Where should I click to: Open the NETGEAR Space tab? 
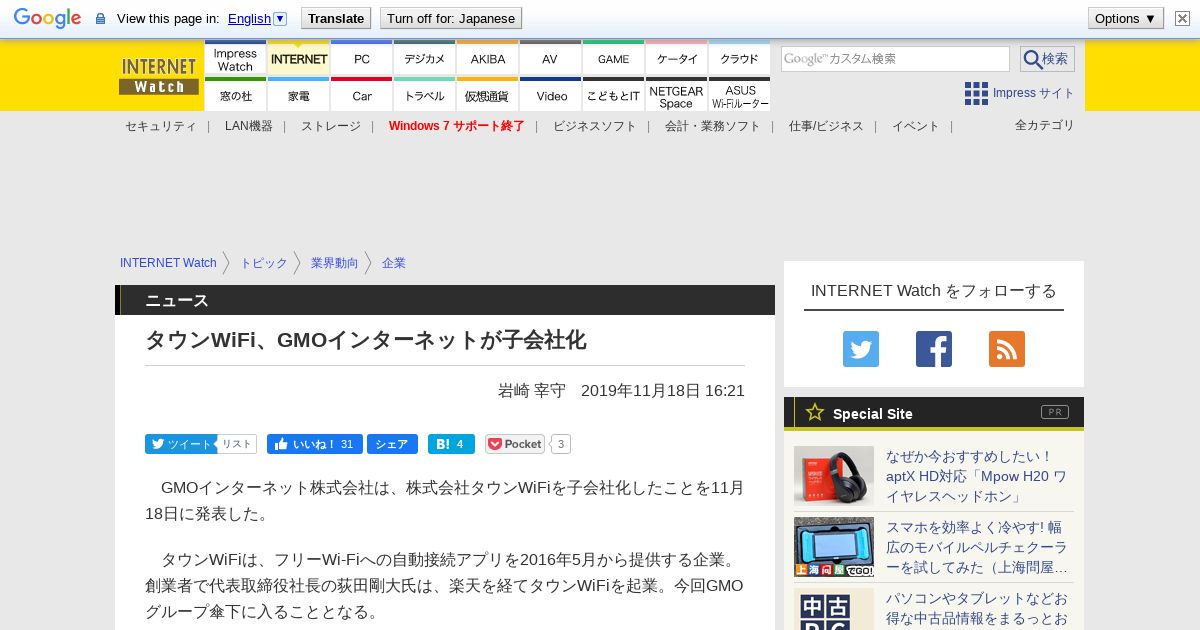tap(677, 95)
